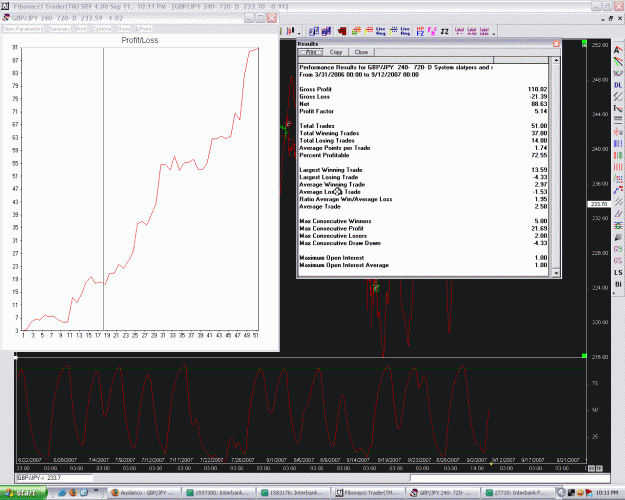Select the G9 tool in right toolbar
The image size is (625, 500).
617,249
